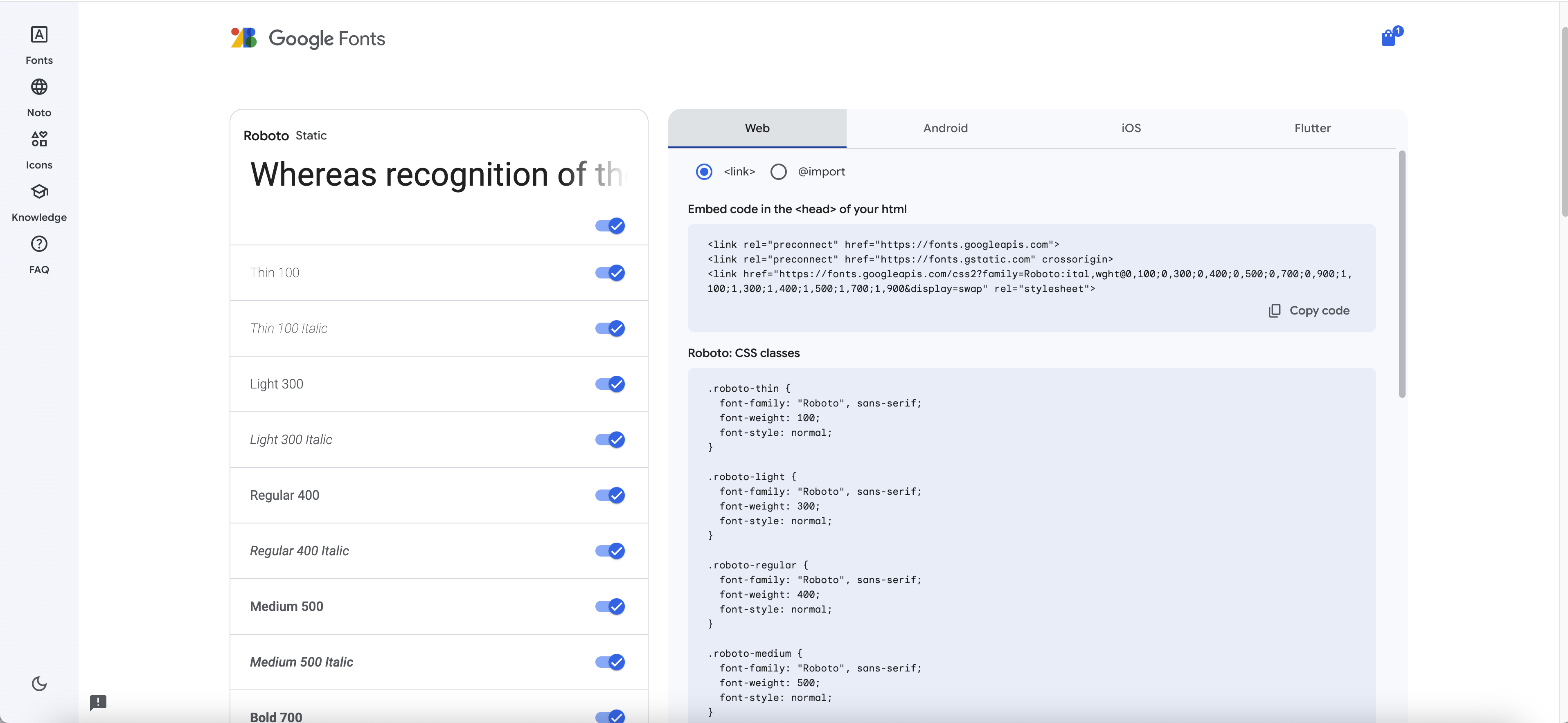Switch to the iOS tab

[x=1131, y=128]
